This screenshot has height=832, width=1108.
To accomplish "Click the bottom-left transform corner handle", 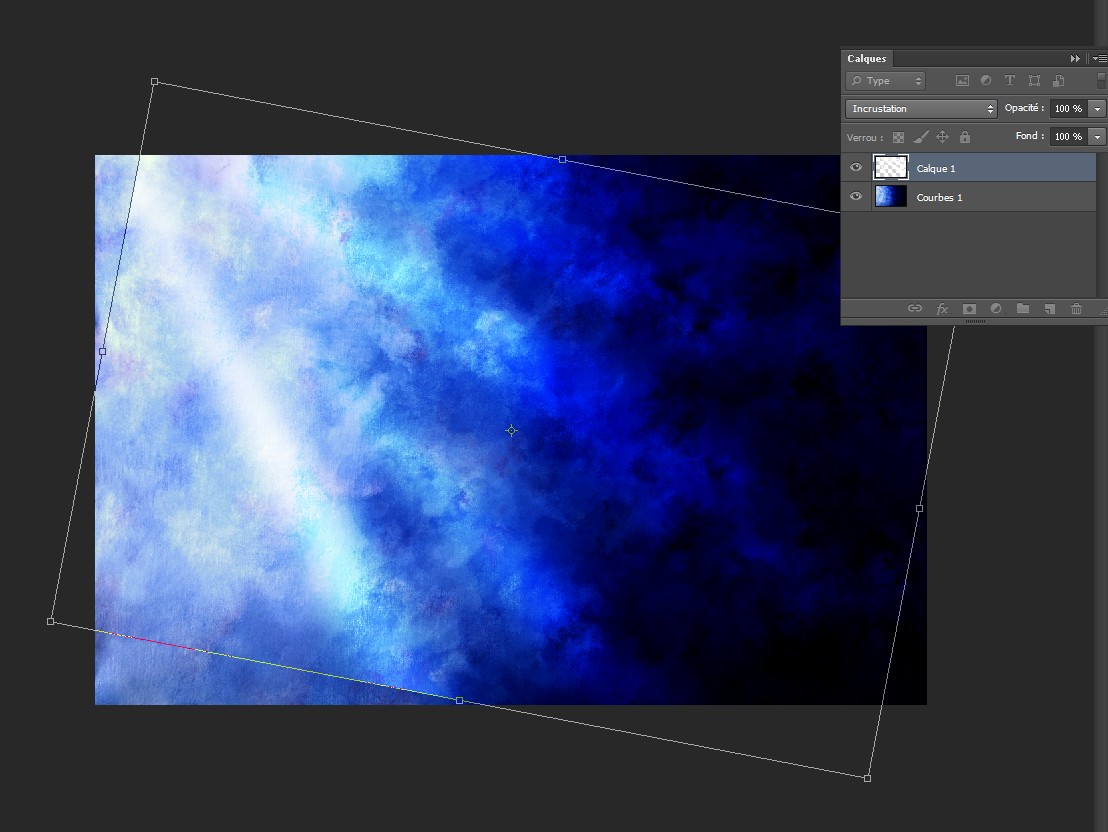I will coord(50,621).
